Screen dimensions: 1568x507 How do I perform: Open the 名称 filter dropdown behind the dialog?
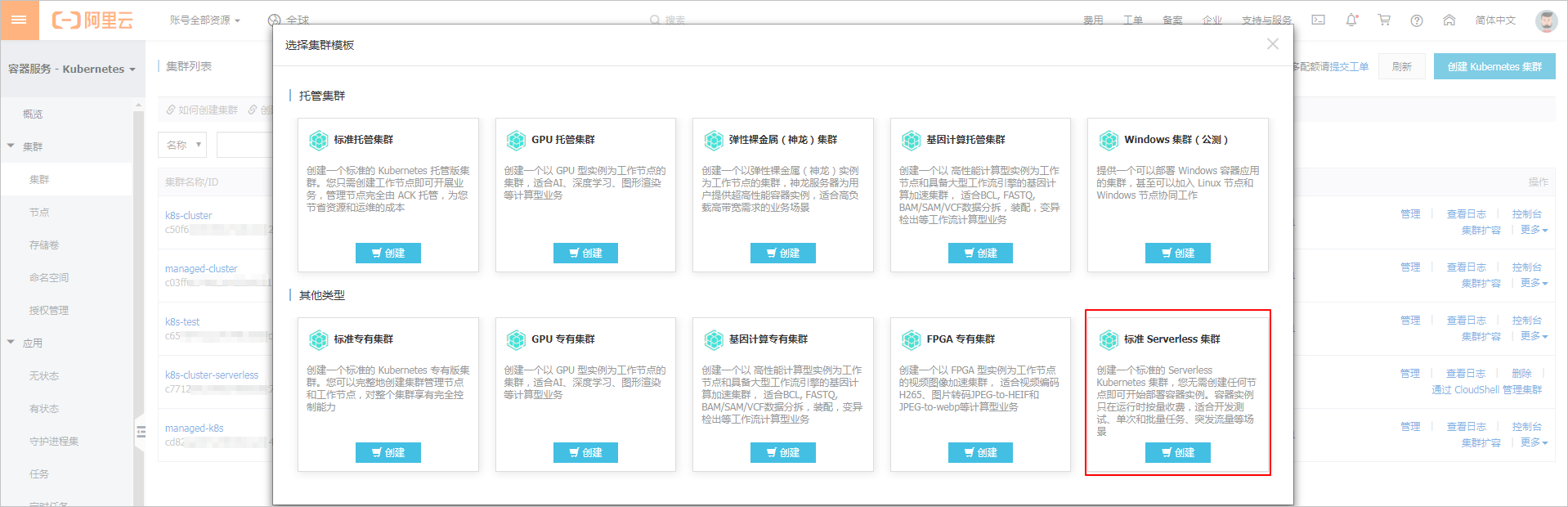click(182, 145)
